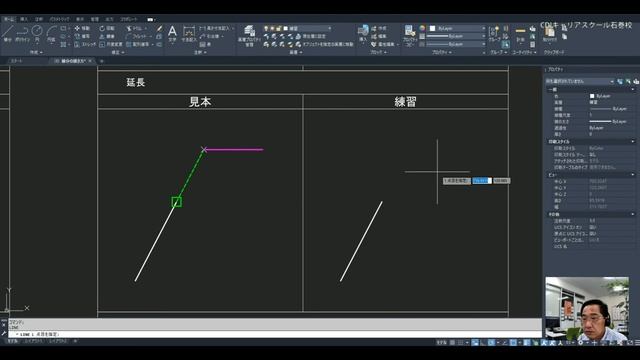Viewport: 640px width, 360px height.
Task: Select the Circle (円) tool
Action: (x=37, y=33)
